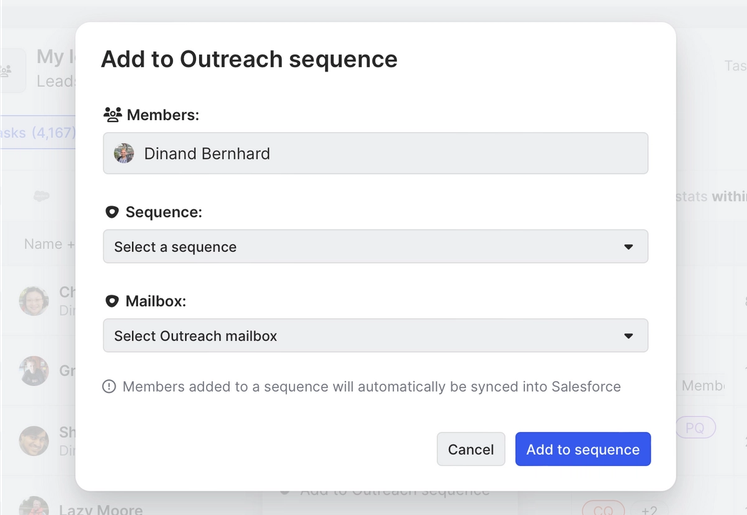Click the shield icon beside Mailbox label
This screenshot has height=515, width=747.
pos(112,300)
